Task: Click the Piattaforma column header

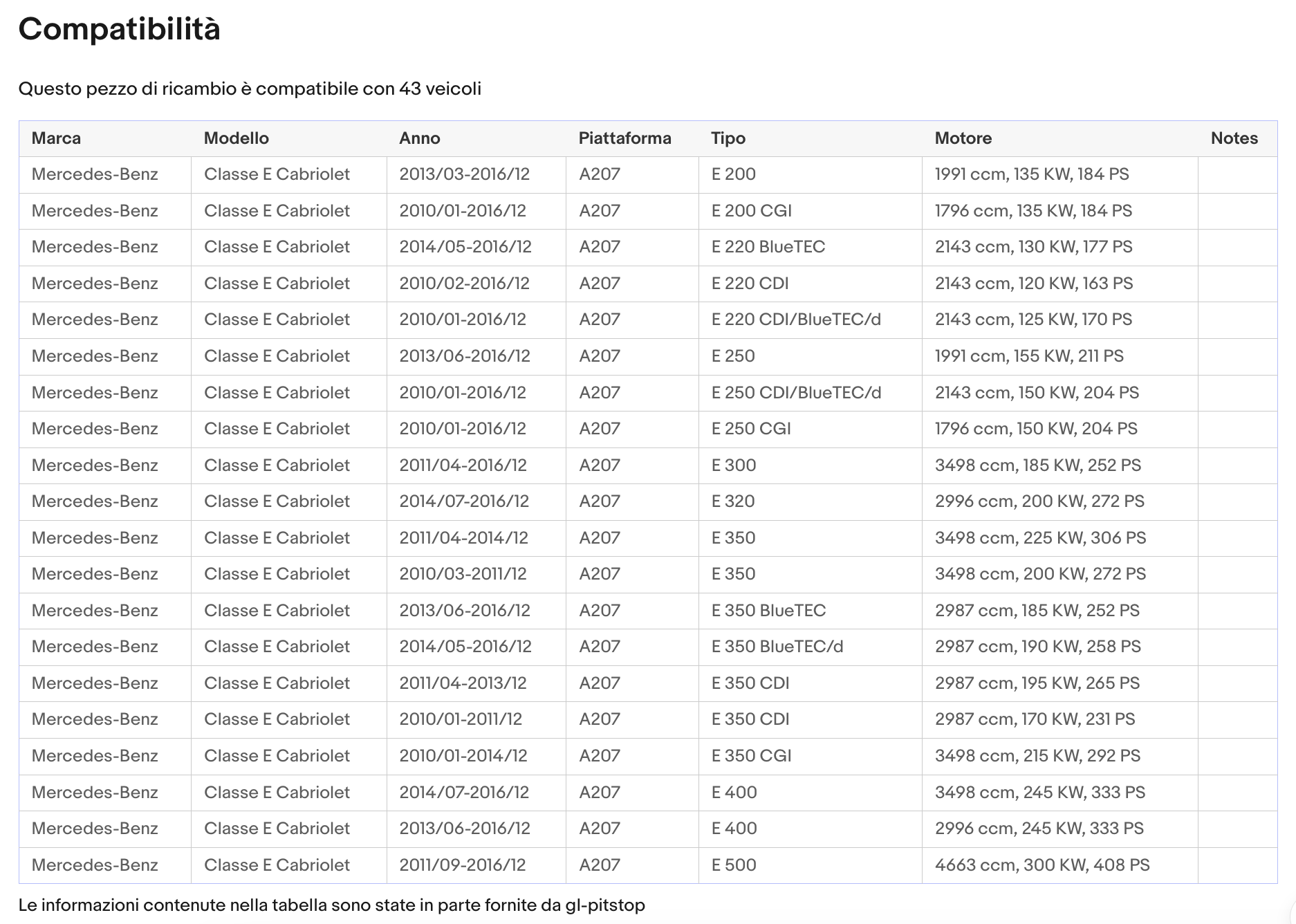Action: (624, 138)
